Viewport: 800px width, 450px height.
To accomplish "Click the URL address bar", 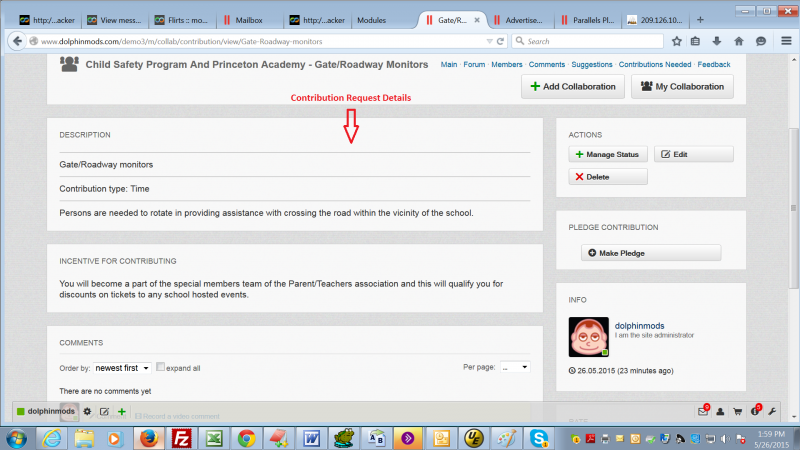I will click(258, 41).
